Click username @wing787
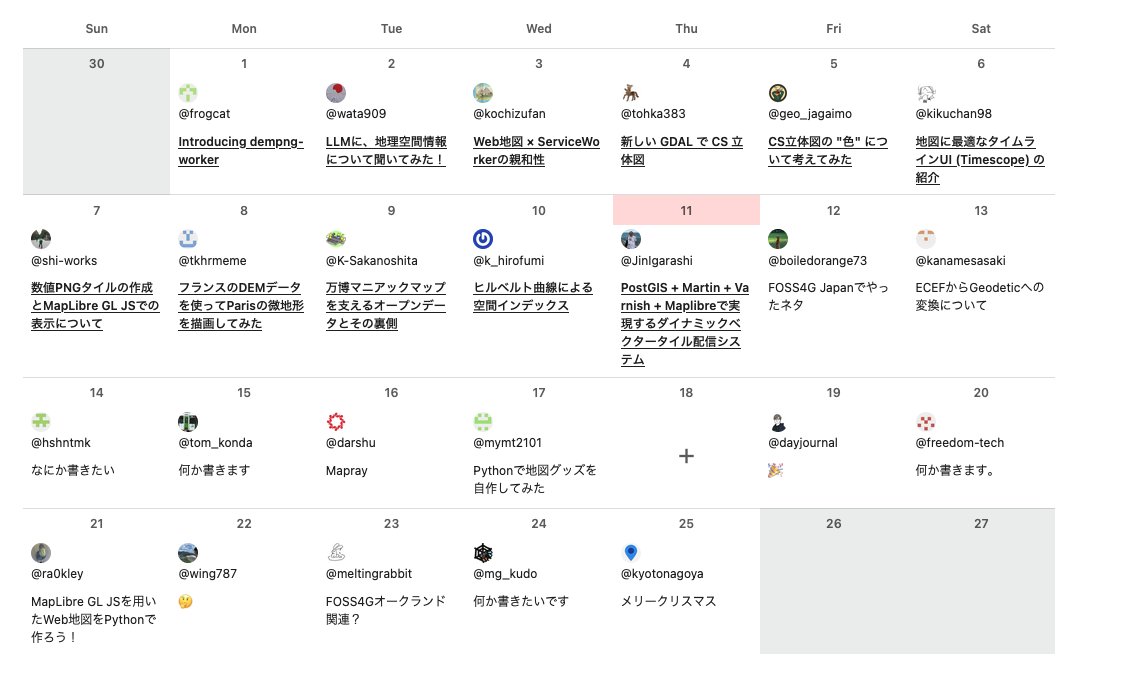Screen dimensions: 1123x682 click(x=208, y=574)
